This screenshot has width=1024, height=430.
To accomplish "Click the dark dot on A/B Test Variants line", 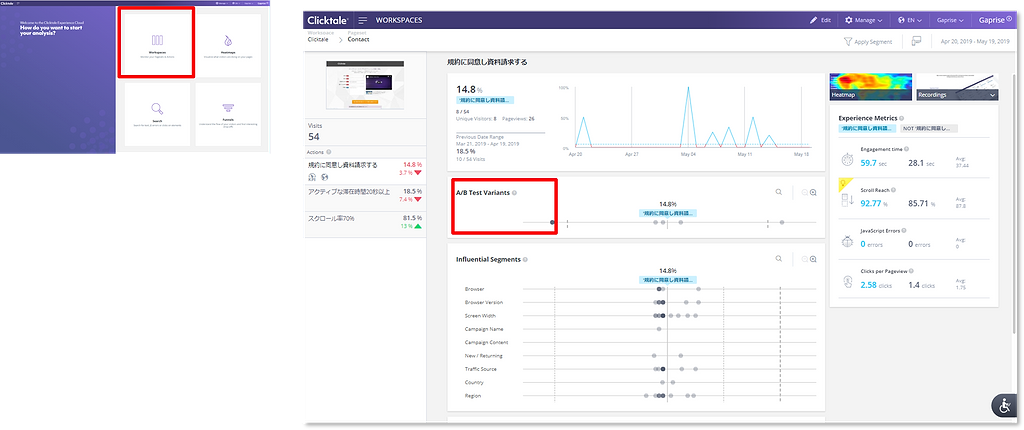I will [552, 223].
